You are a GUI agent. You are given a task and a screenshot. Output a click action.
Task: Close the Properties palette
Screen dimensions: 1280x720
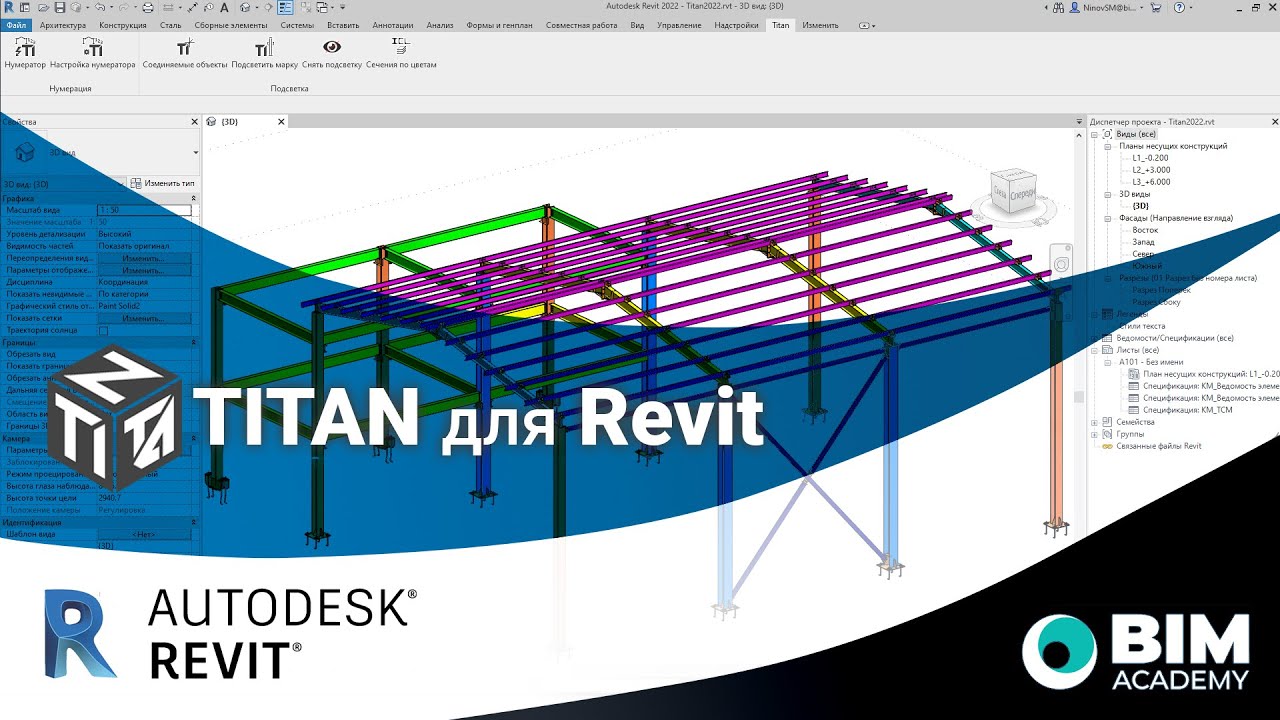(x=194, y=121)
